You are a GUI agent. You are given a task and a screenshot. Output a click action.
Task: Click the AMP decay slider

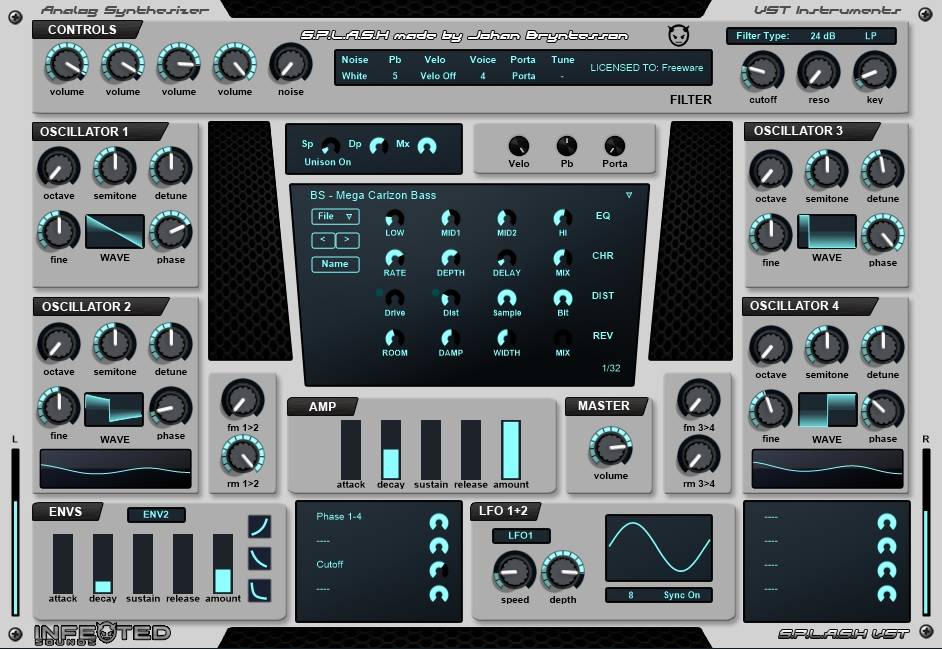[390, 451]
